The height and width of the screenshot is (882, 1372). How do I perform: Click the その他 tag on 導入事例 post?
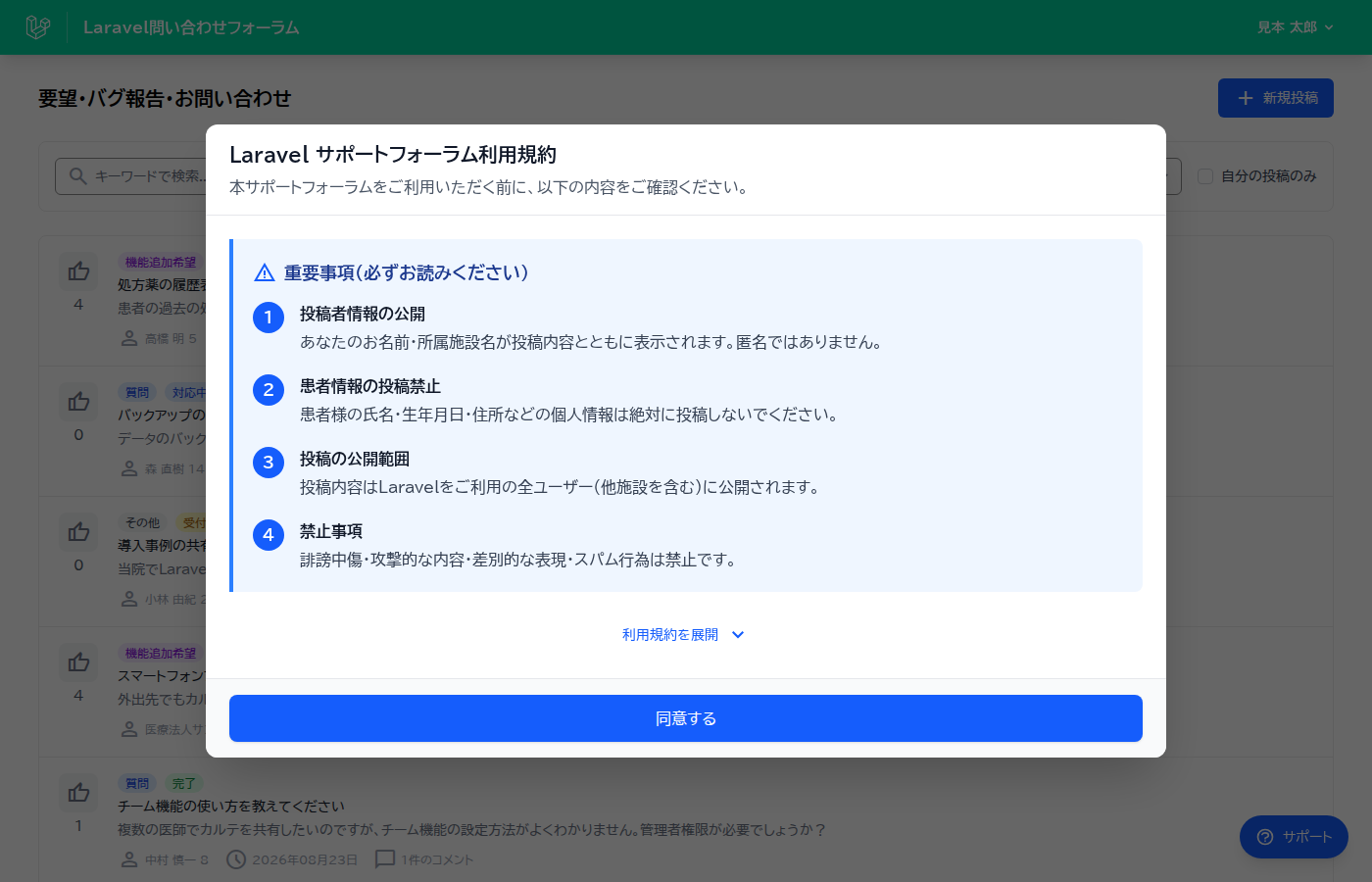(x=142, y=522)
